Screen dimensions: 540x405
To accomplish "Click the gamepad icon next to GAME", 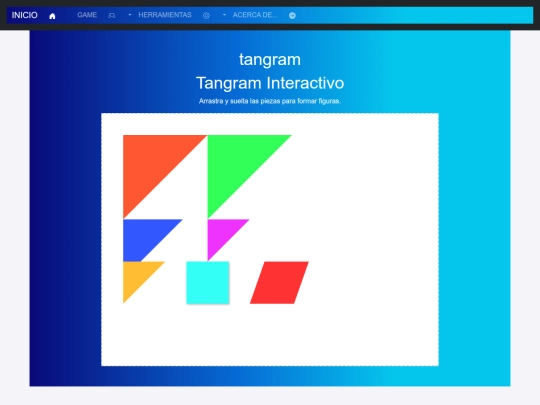I will click(112, 15).
